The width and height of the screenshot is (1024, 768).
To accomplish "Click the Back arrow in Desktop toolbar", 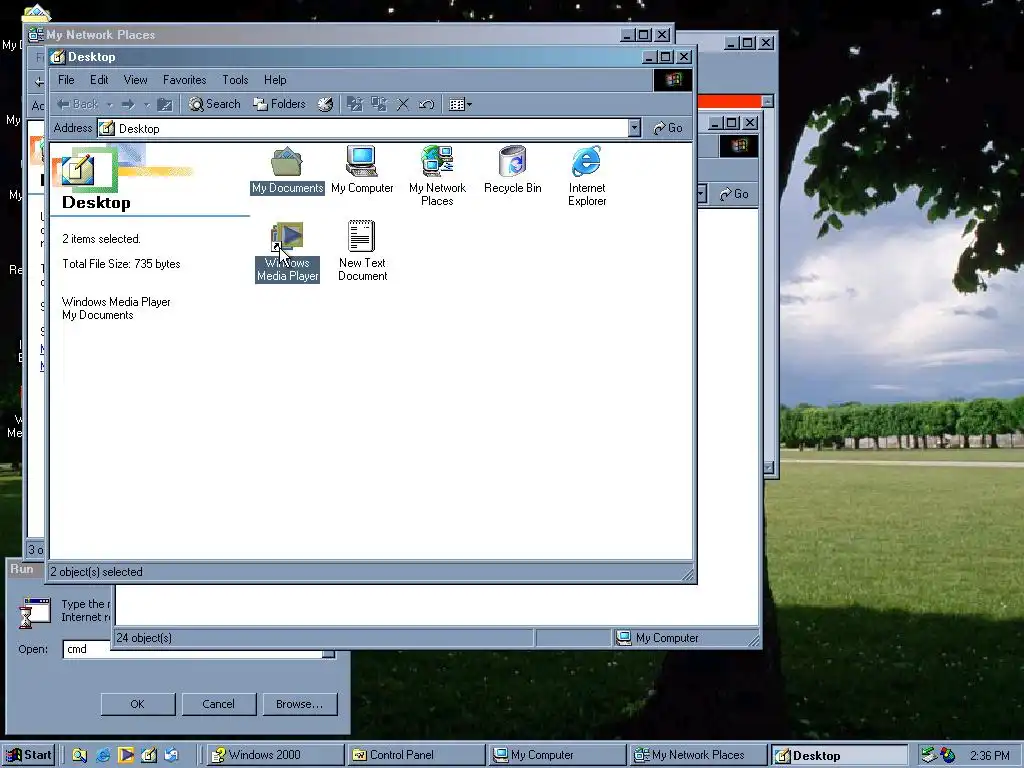I will [77, 104].
